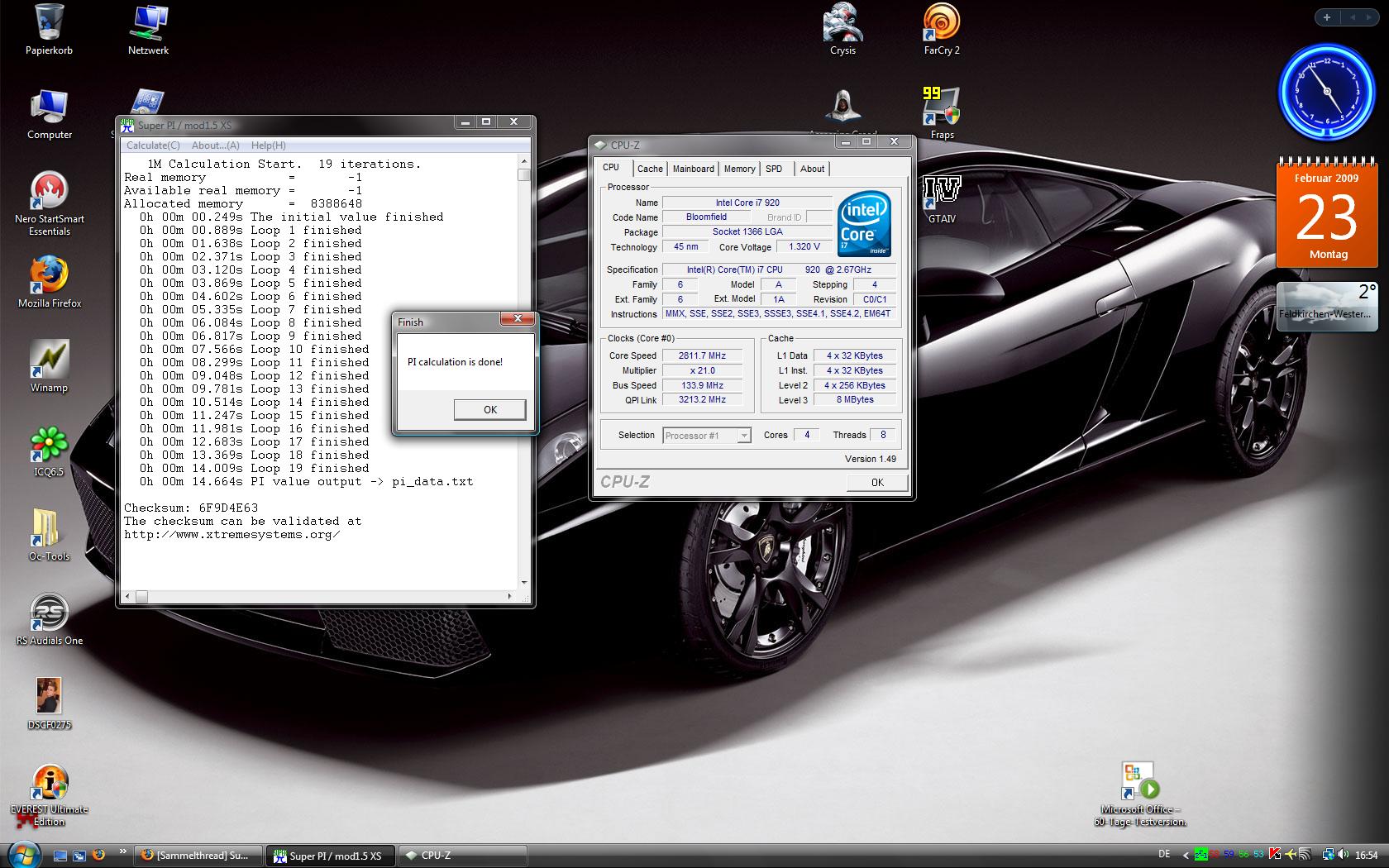
Task: Click the Intel Core i7 logo in CPU-Z
Action: (864, 224)
